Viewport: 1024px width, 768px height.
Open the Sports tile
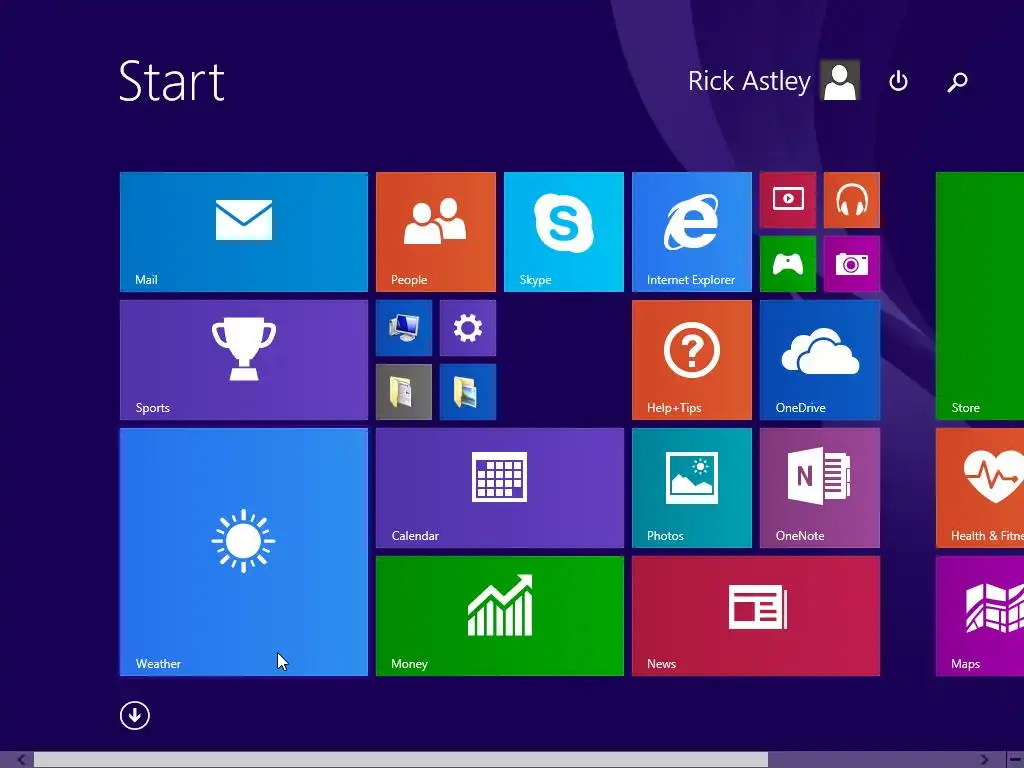click(244, 360)
